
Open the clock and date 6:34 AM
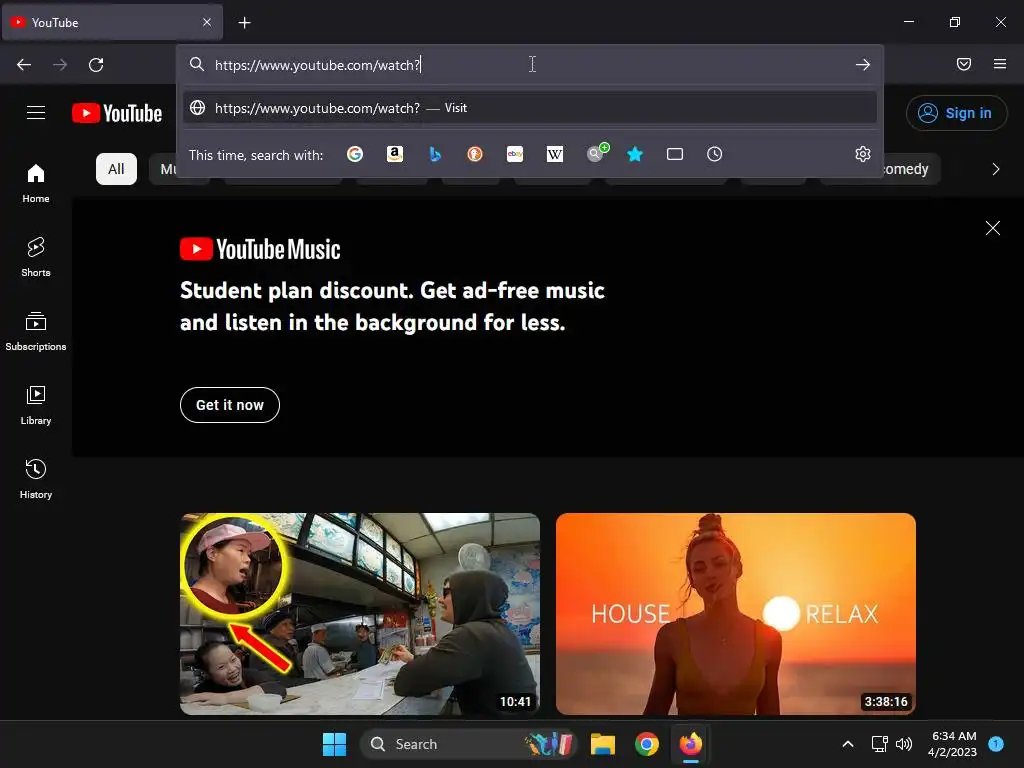(952, 744)
